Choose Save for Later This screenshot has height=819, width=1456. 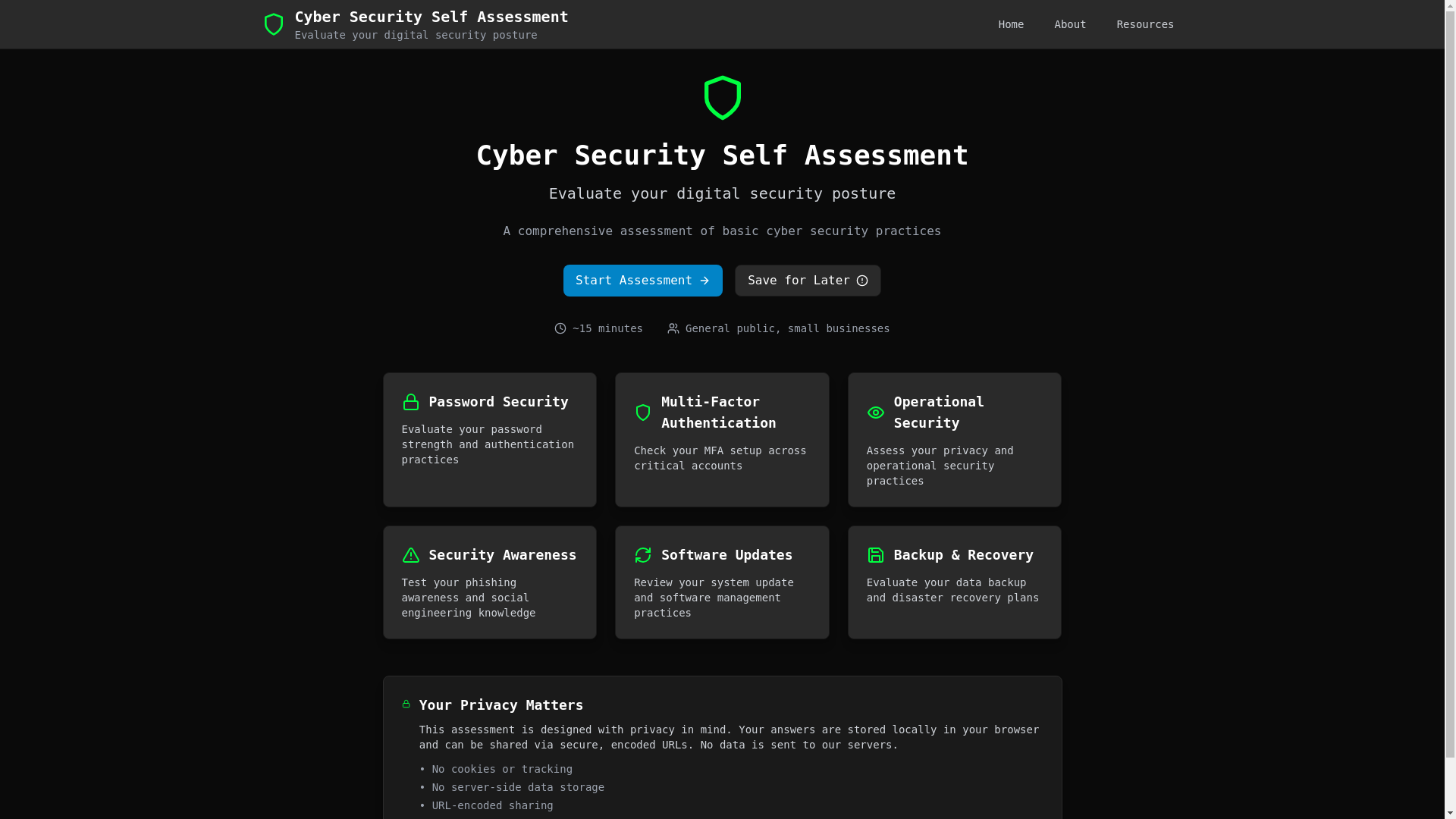(x=808, y=281)
